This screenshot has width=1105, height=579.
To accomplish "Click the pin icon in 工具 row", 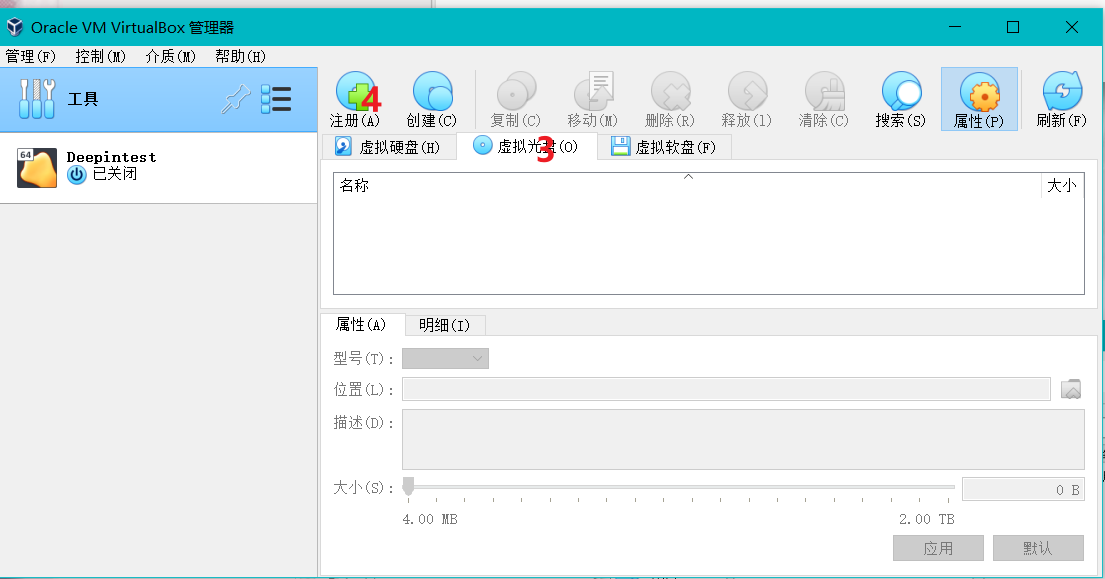I will pyautogui.click(x=235, y=99).
